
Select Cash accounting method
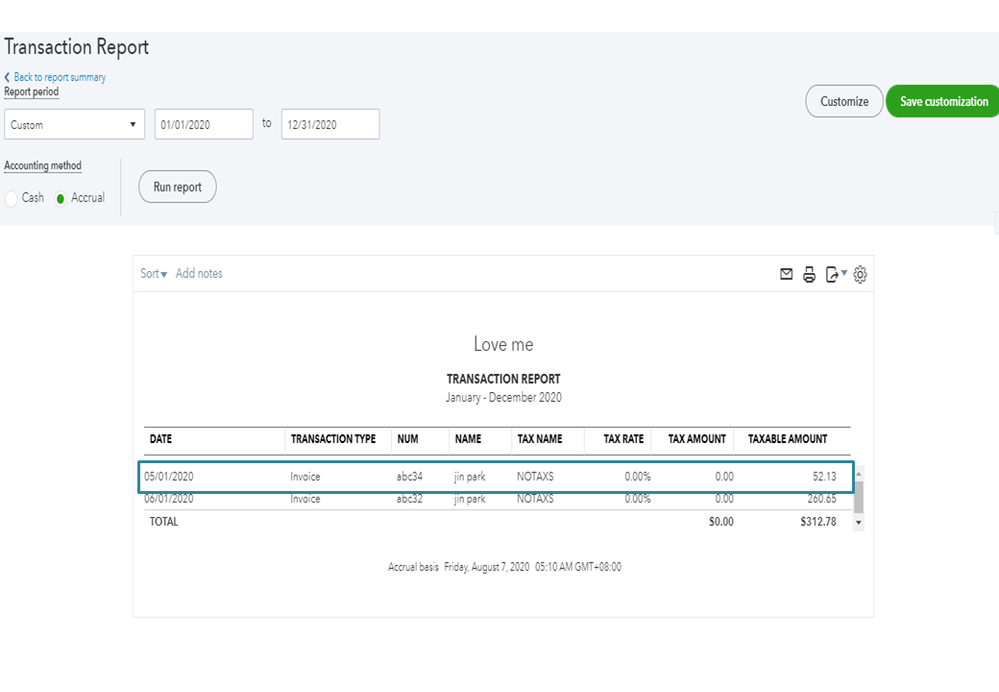click(13, 198)
